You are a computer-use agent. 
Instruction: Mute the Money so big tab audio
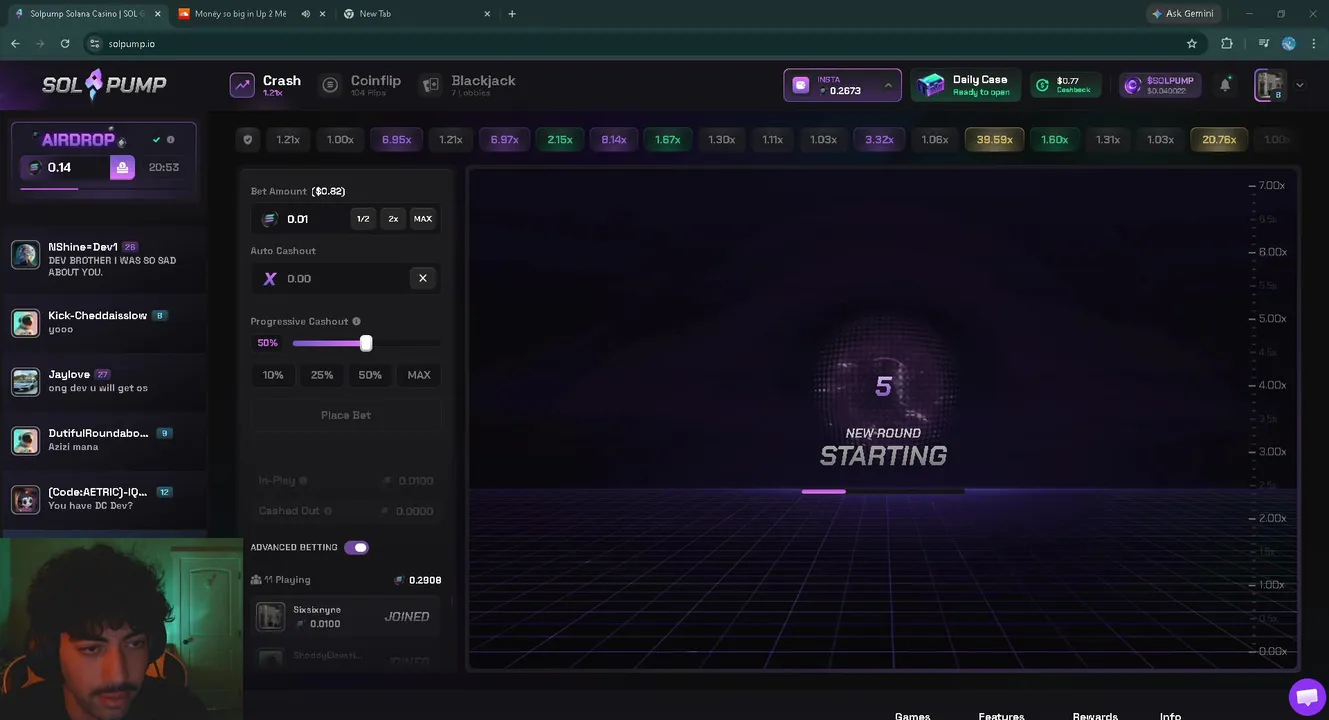[306, 14]
